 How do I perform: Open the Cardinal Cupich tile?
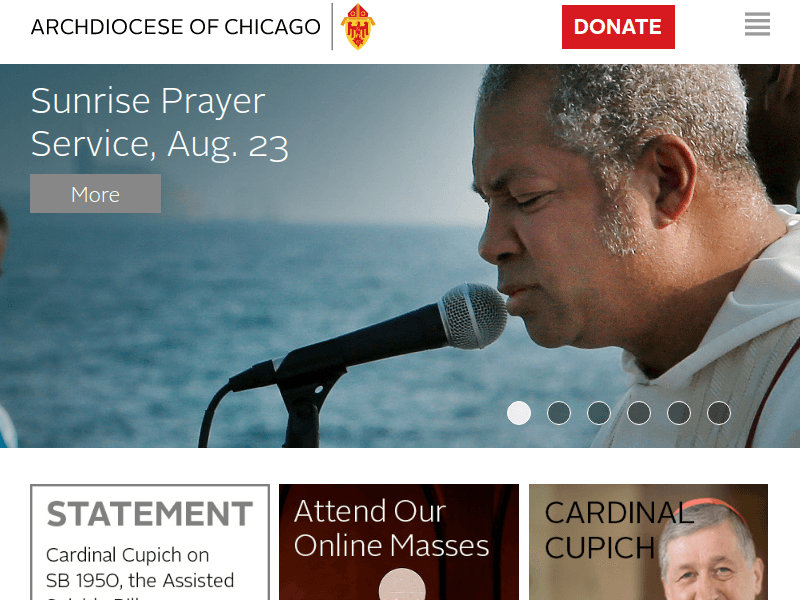coord(648,542)
